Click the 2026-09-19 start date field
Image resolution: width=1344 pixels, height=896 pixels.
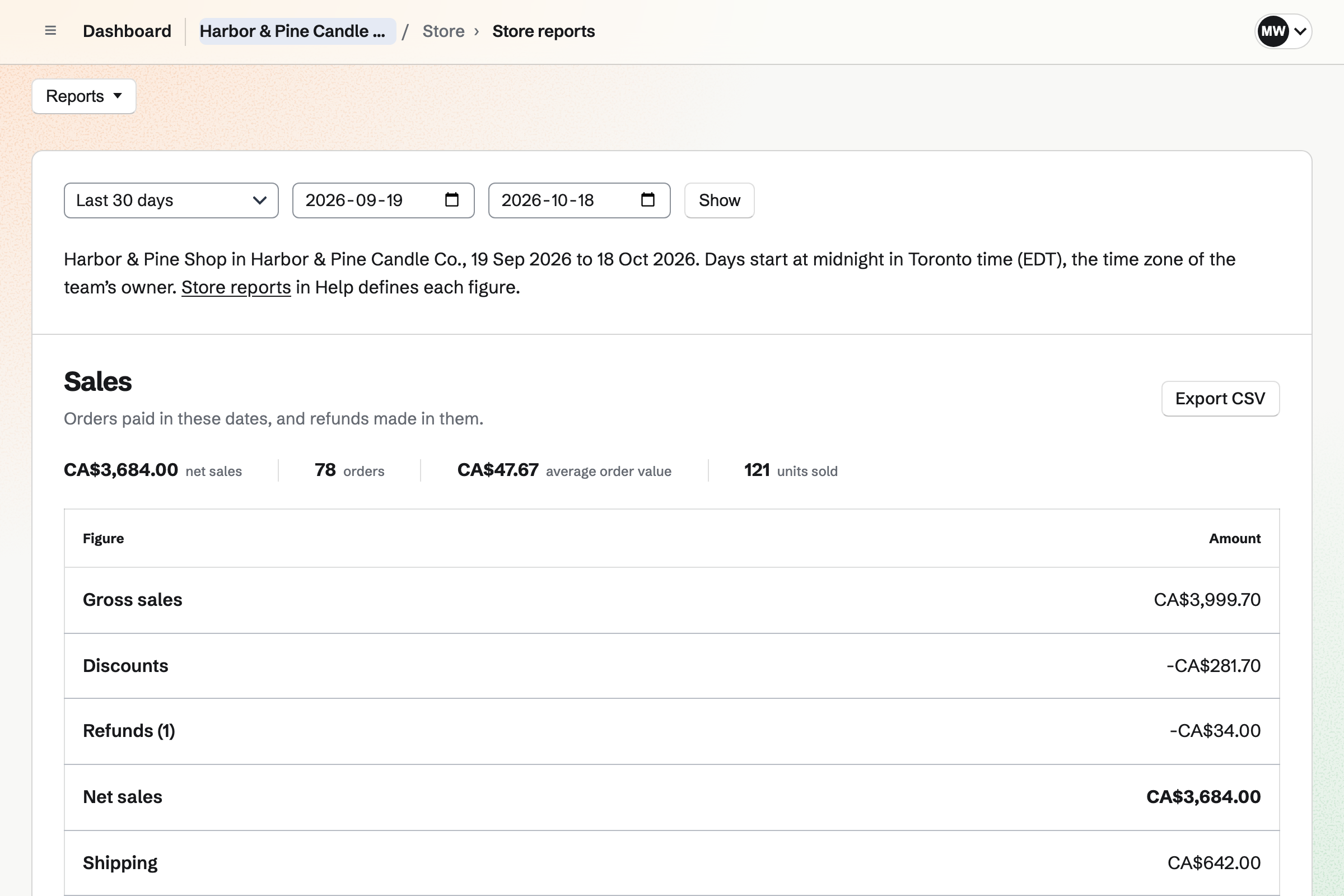384,200
